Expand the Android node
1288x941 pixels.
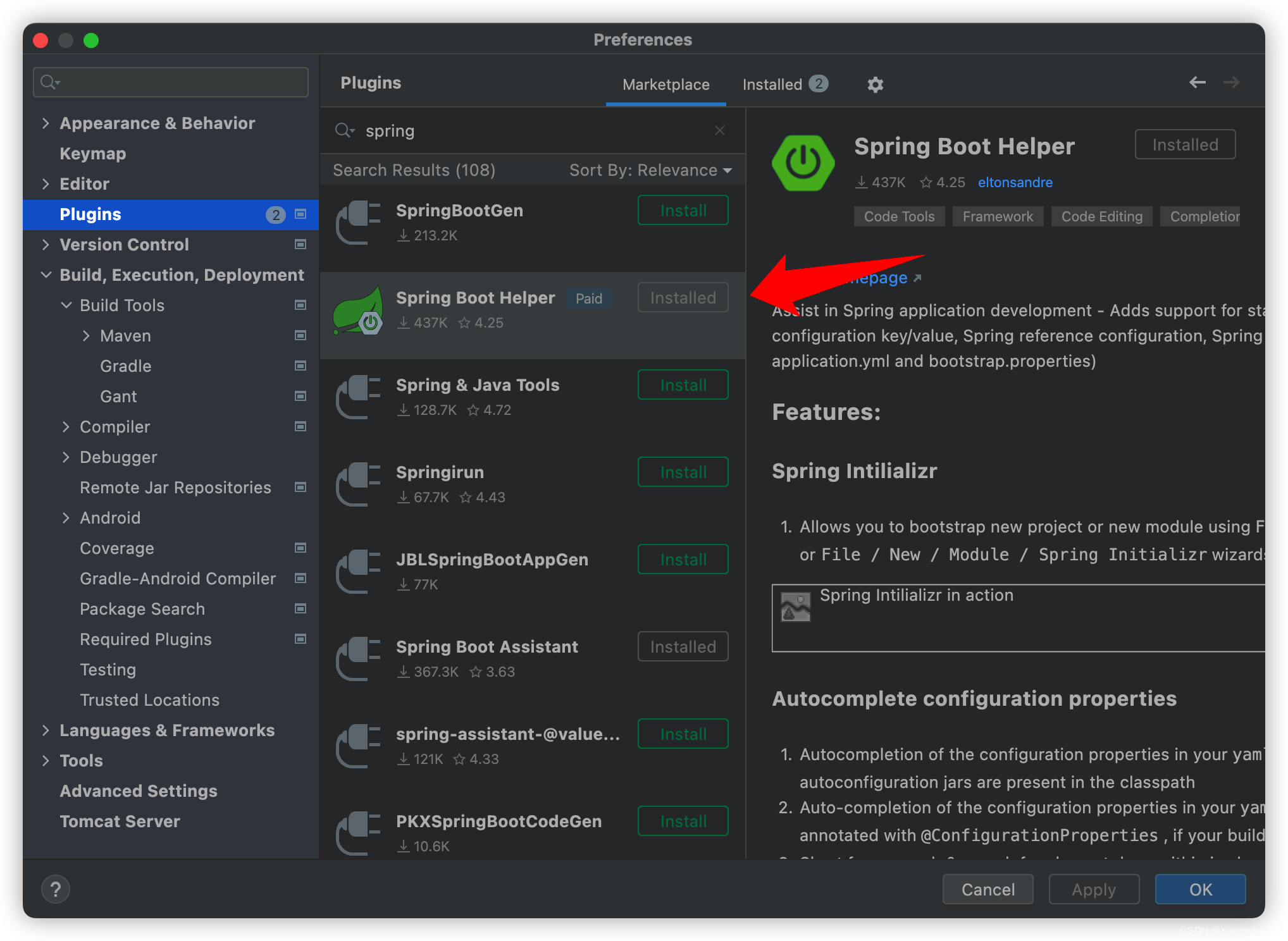(66, 517)
